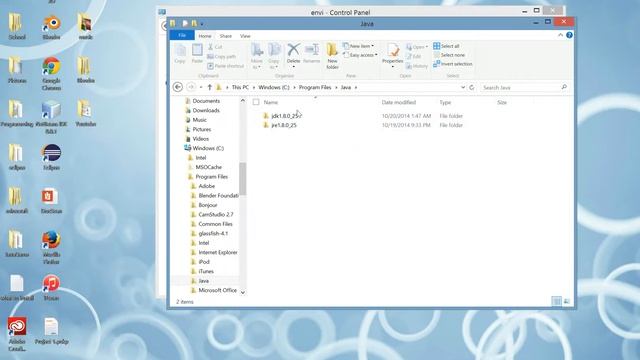640x360 pixels.
Task: Open the Delete button dropdown arrow
Action: 293,67
